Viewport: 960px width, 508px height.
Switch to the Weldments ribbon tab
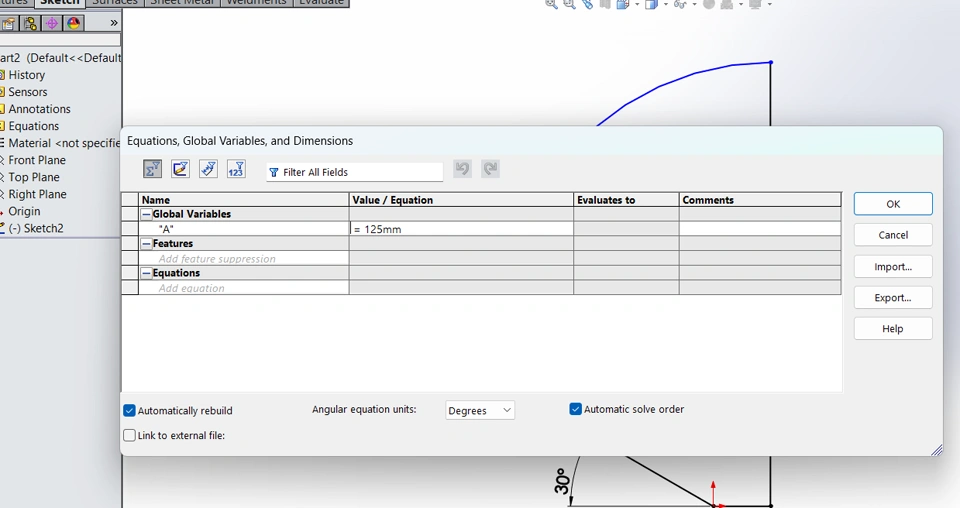(x=256, y=3)
